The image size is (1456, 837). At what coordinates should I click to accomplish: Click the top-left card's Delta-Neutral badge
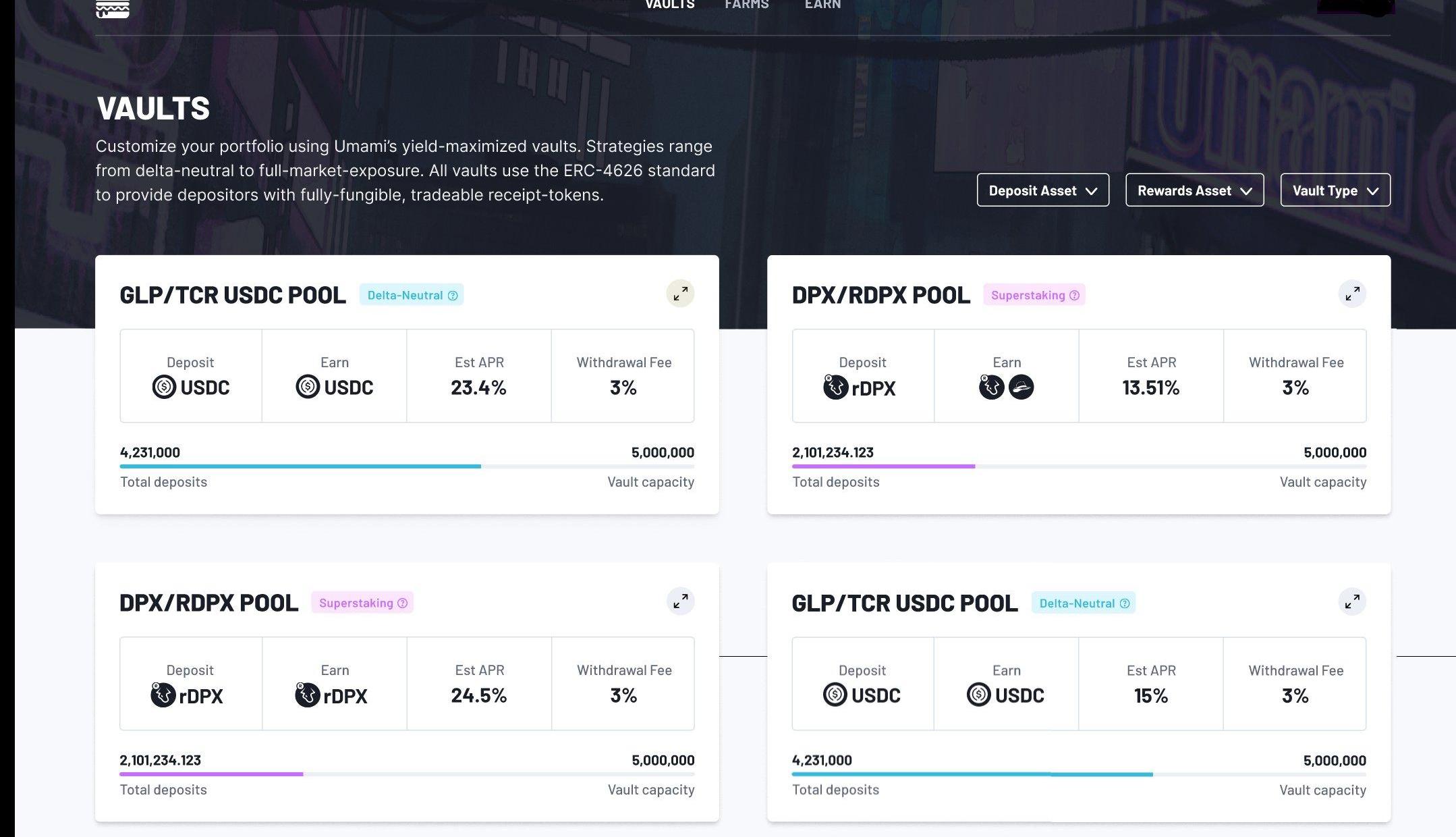pos(405,296)
